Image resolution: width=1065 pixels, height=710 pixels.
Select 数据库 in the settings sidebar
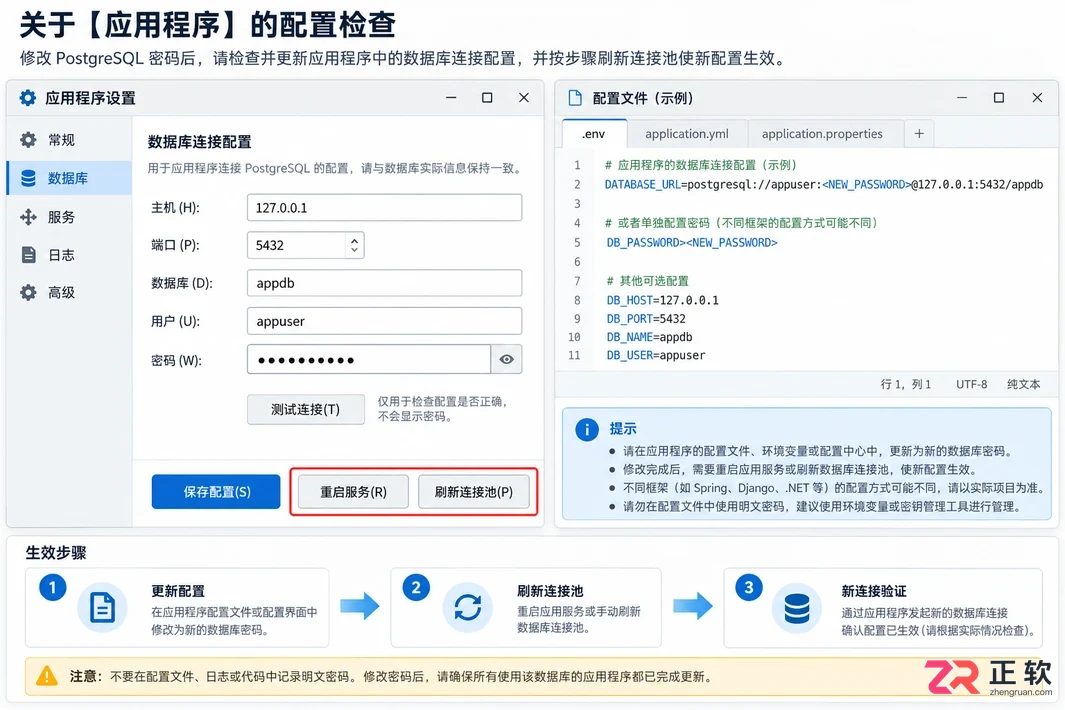click(69, 178)
